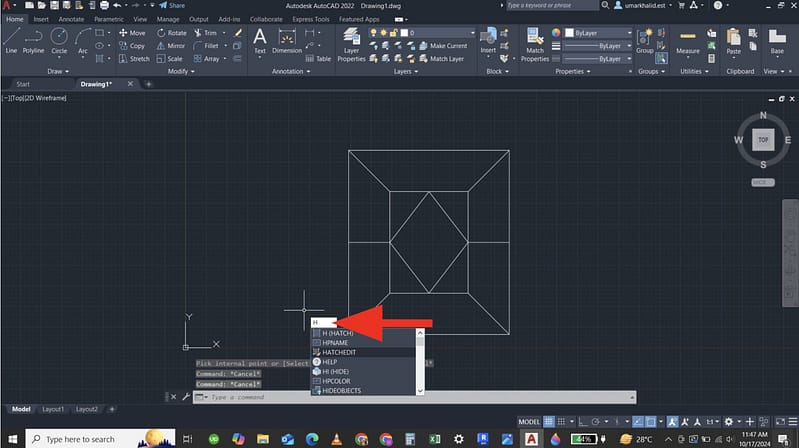Click Make Current layer button

pyautogui.click(x=448, y=46)
